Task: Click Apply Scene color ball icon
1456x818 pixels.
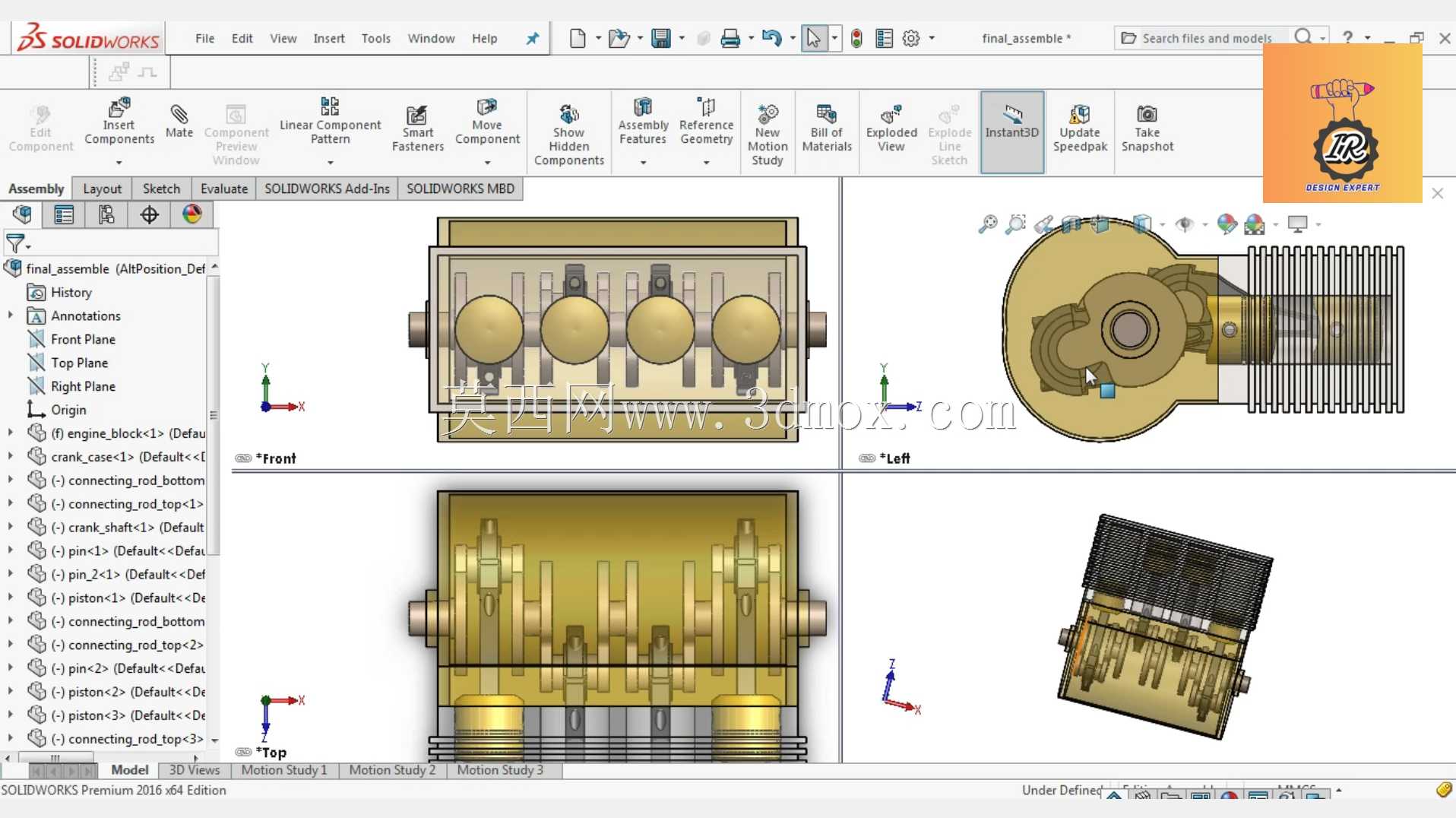Action: (1255, 224)
